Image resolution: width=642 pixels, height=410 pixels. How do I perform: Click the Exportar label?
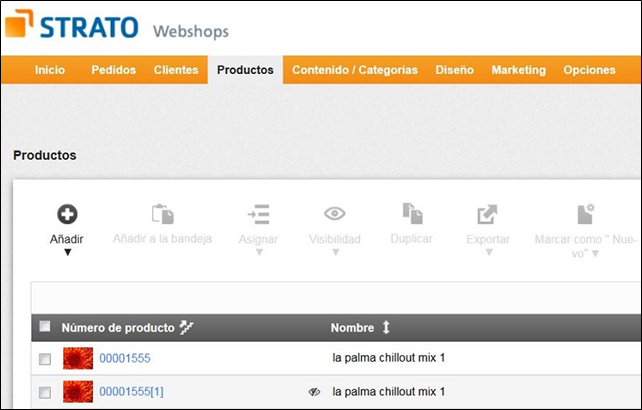point(488,239)
